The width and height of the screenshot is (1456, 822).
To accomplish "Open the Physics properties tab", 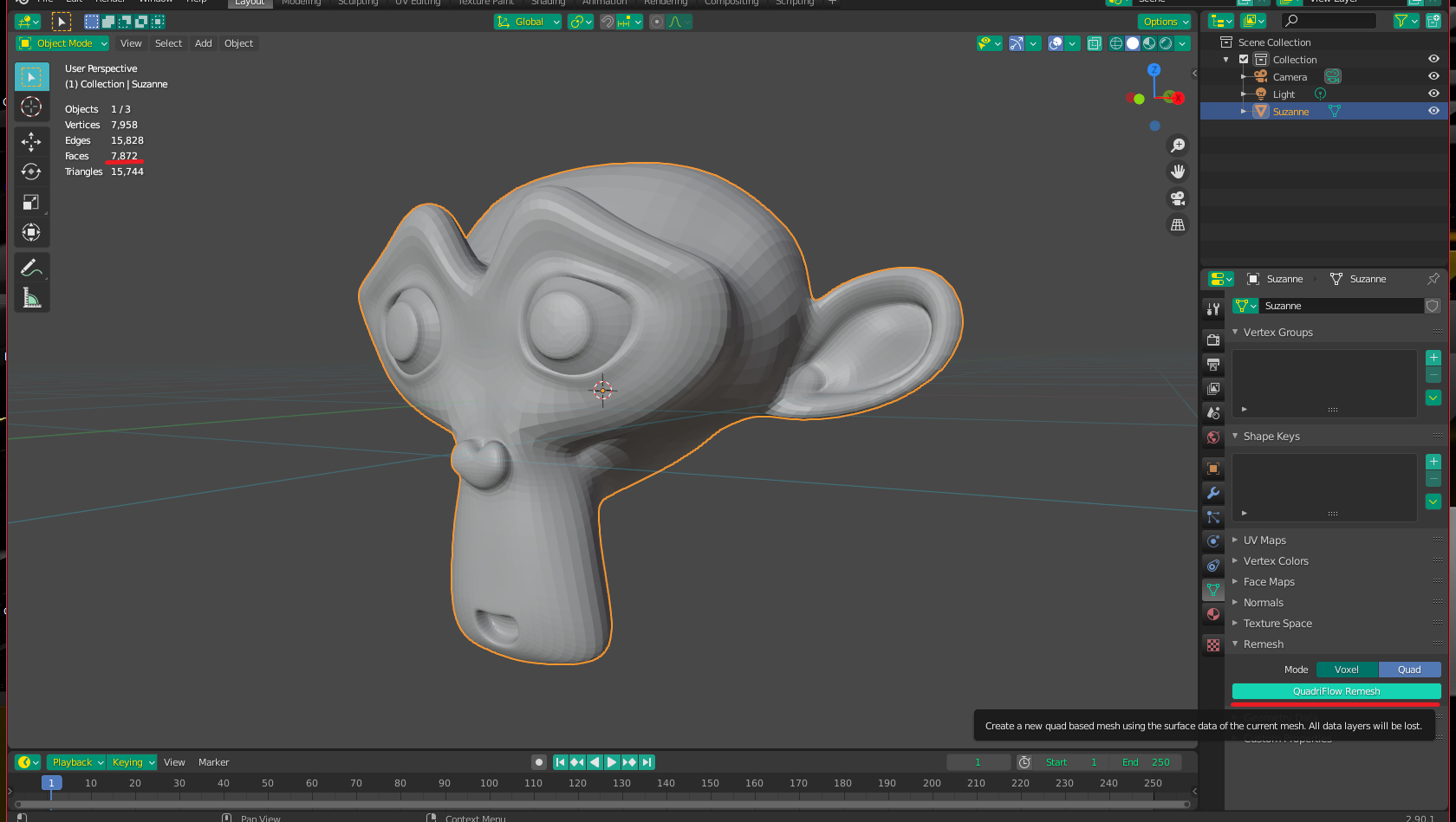I will coord(1213,541).
